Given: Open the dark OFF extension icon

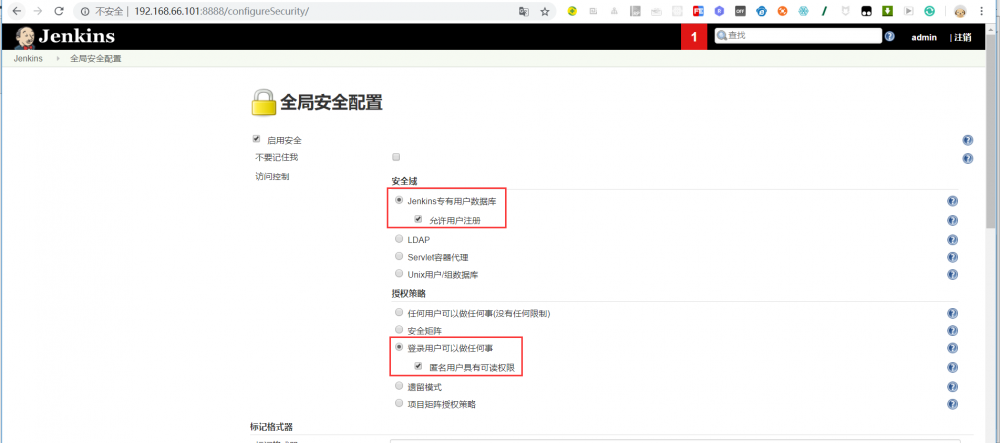Looking at the screenshot, I should click(x=740, y=11).
